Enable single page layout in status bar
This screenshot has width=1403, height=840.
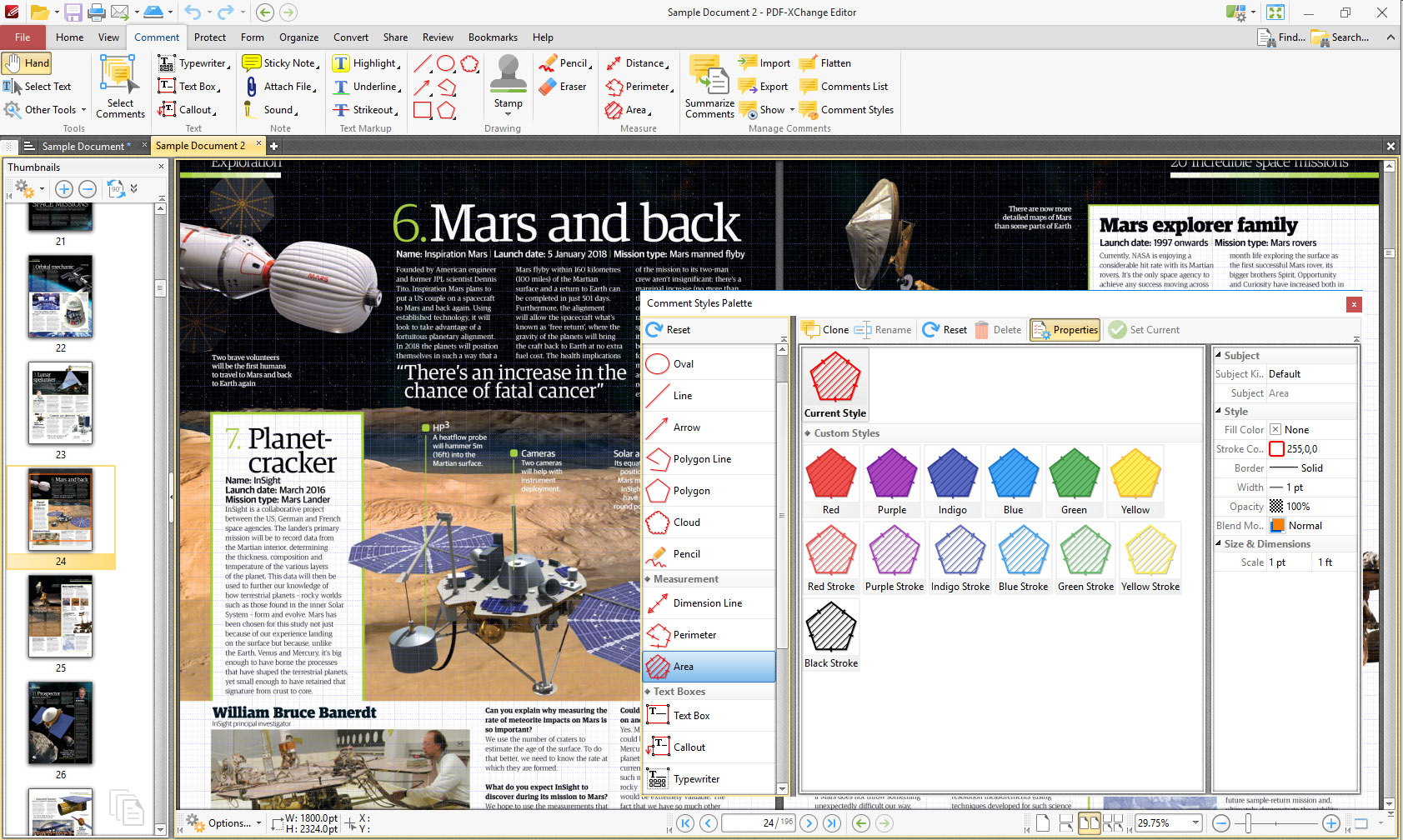click(x=1043, y=823)
